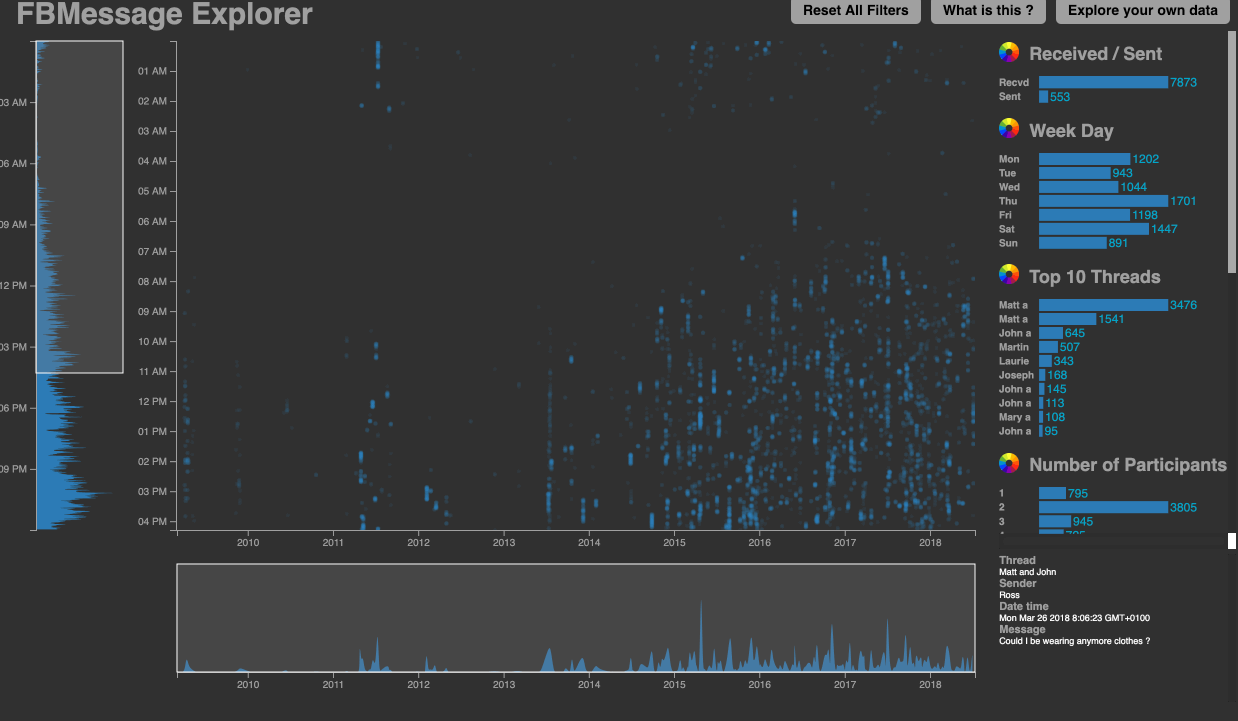This screenshot has width=1238, height=721.
Task: Click the time-of-day brush selection on left histogram
Action: [79, 207]
